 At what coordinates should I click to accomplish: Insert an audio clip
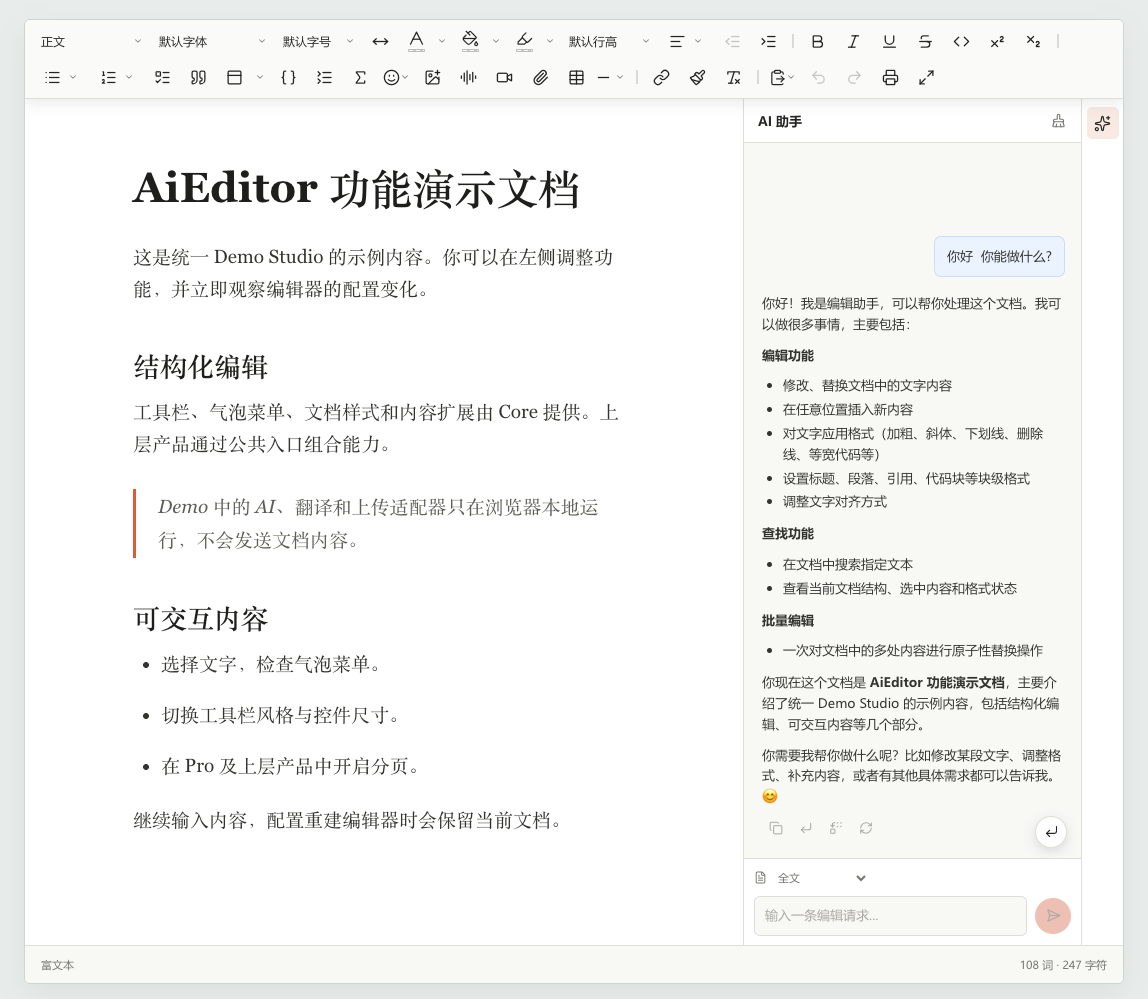click(469, 78)
